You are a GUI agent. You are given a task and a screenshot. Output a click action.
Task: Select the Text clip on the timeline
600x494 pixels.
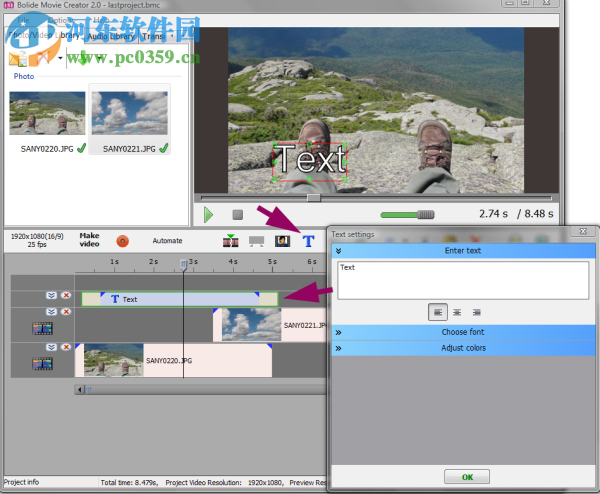coord(180,299)
